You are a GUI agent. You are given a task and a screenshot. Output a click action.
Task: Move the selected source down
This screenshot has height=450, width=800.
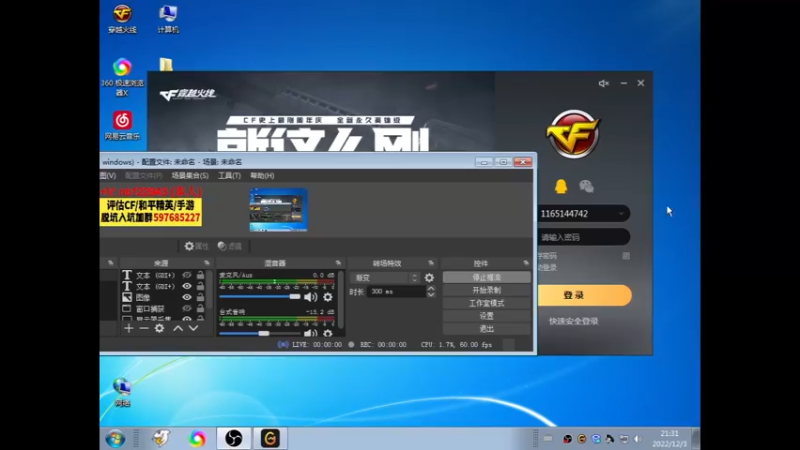[x=193, y=329]
